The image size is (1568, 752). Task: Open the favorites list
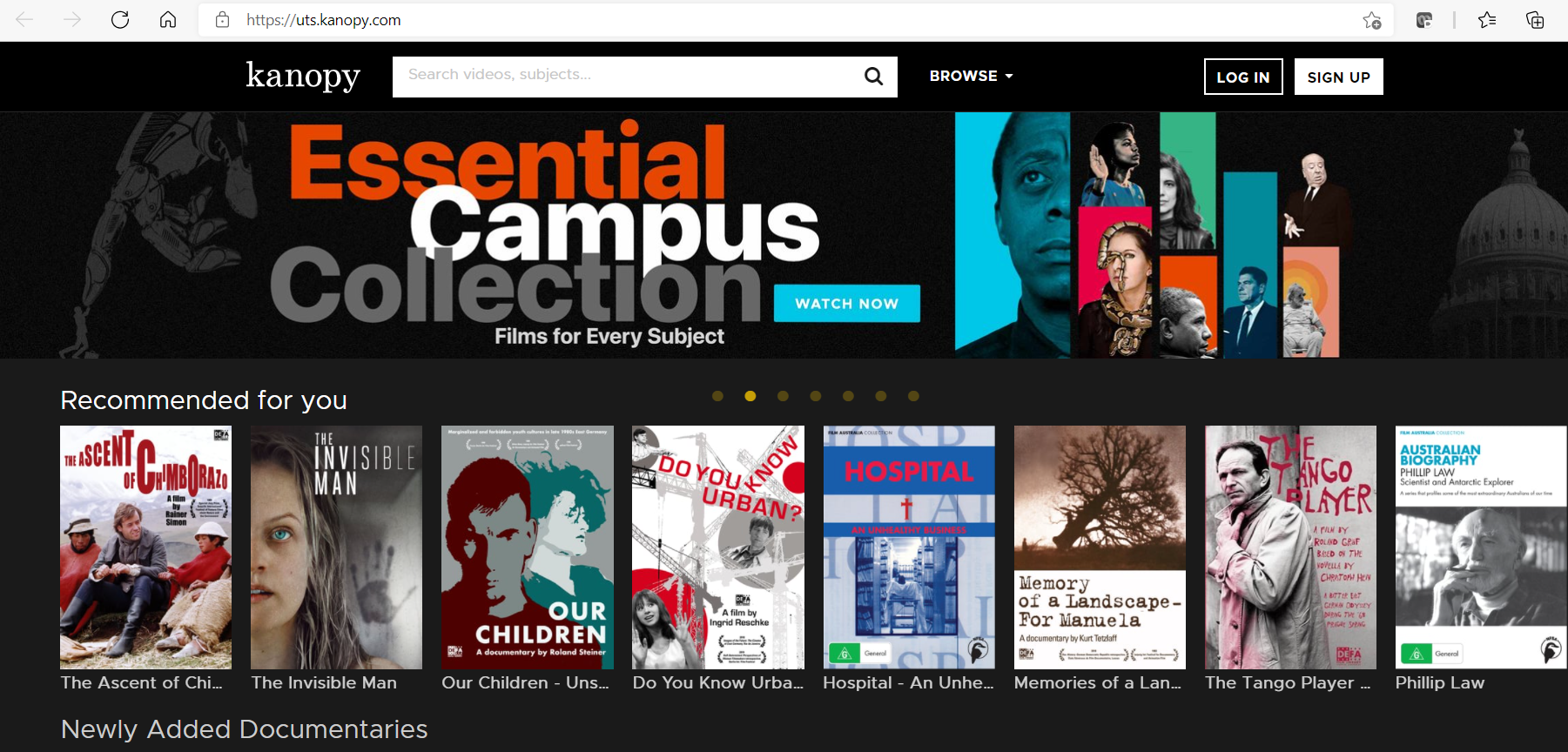coord(1487,20)
